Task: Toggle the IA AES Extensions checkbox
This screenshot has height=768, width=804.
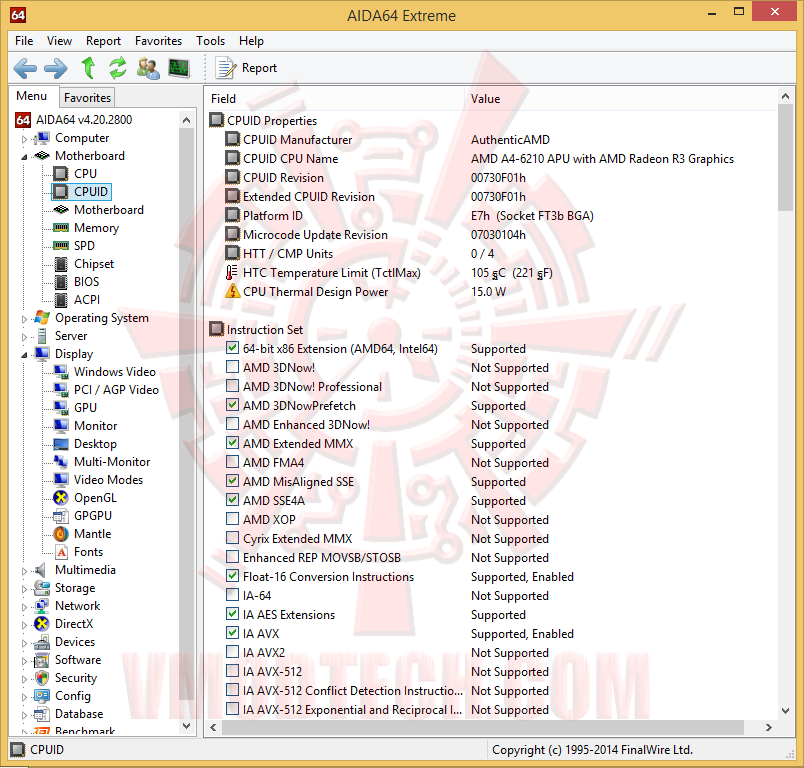Action: click(232, 613)
